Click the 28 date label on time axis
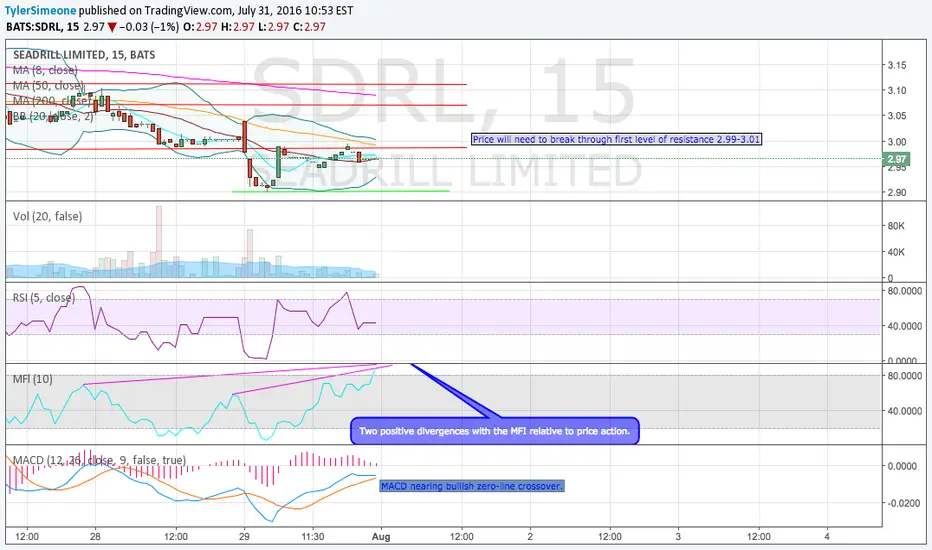 pos(95,537)
